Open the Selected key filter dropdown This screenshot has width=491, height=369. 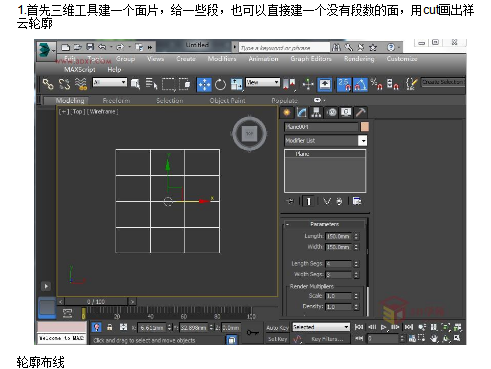(321, 327)
